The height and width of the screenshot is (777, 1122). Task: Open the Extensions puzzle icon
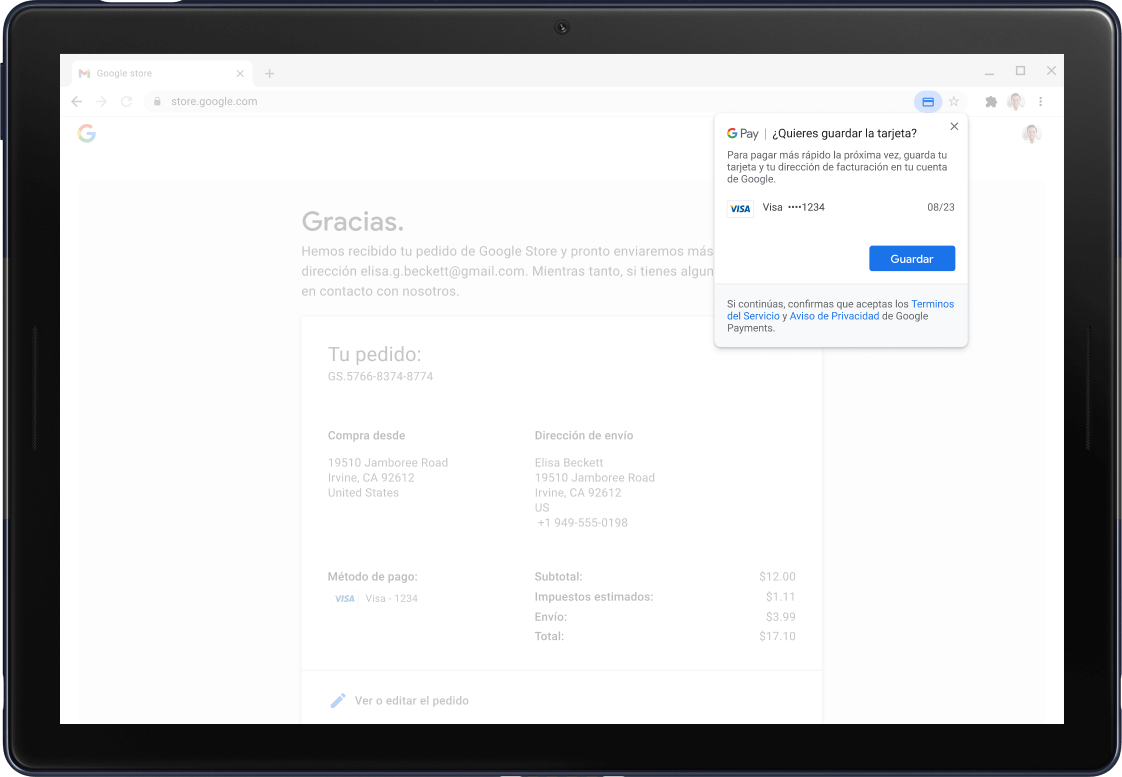(x=991, y=102)
